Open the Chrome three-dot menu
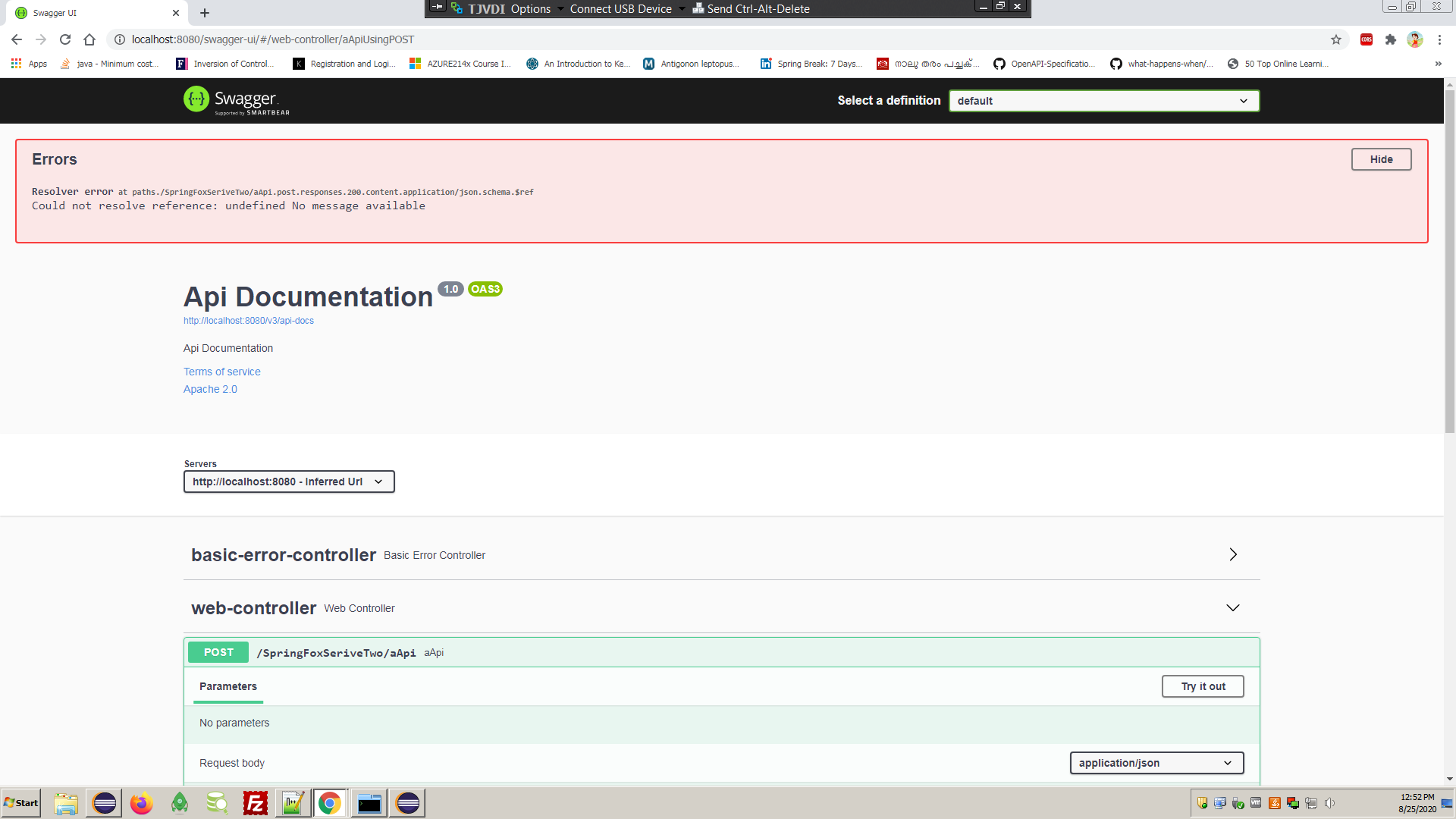Image resolution: width=1456 pixels, height=819 pixels. (1439, 39)
